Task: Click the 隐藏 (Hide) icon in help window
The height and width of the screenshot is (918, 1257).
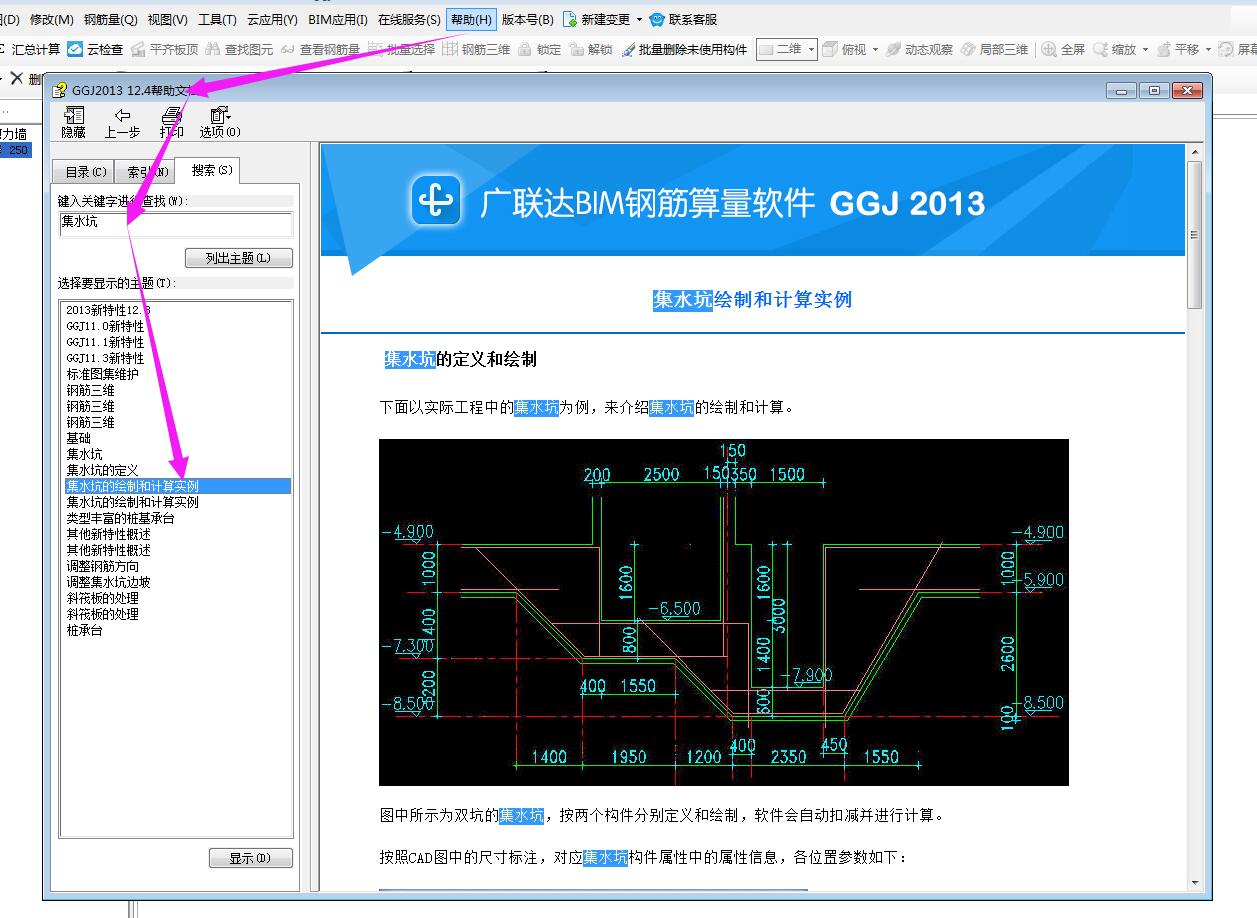Action: pos(73,115)
